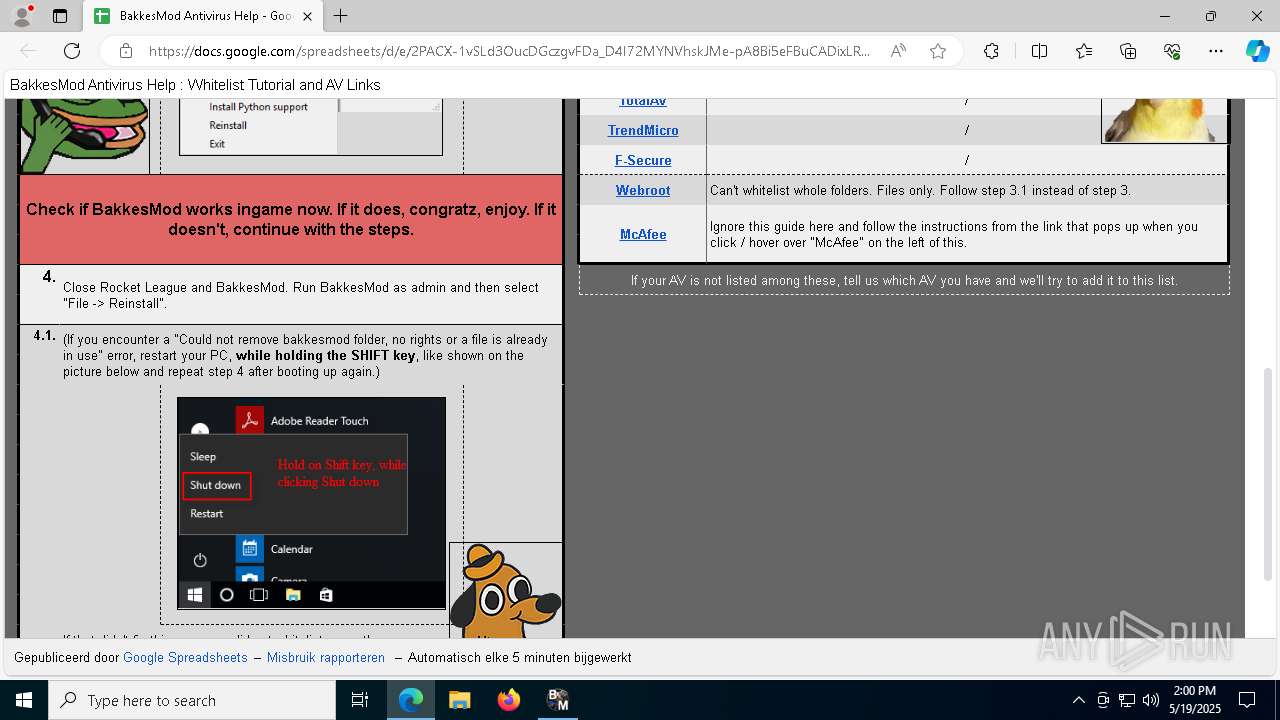Select the 'If your AV is not listed' note
This screenshot has height=720, width=1280.
click(904, 281)
